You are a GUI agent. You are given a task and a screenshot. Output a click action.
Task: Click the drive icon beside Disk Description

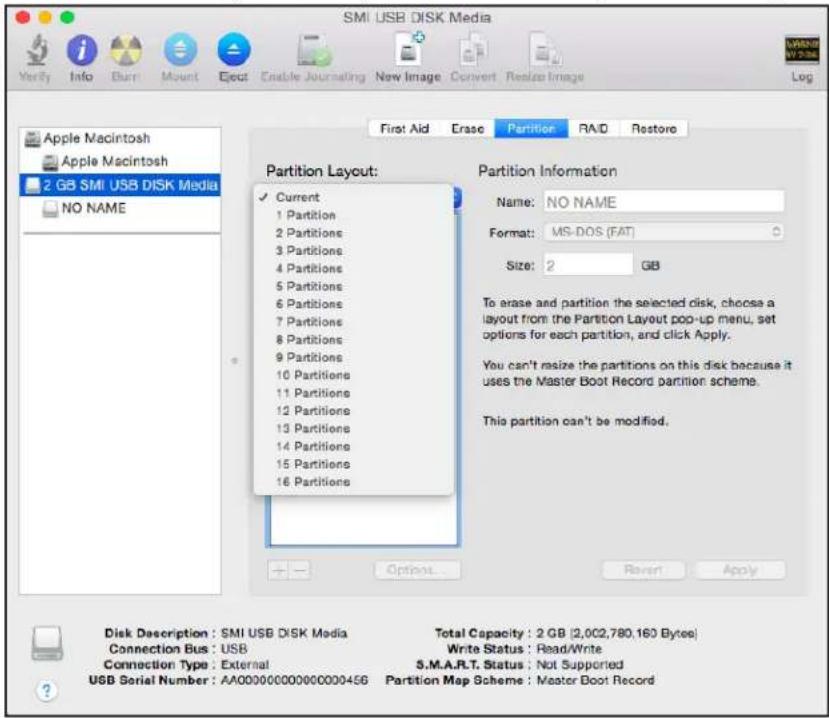(47, 643)
